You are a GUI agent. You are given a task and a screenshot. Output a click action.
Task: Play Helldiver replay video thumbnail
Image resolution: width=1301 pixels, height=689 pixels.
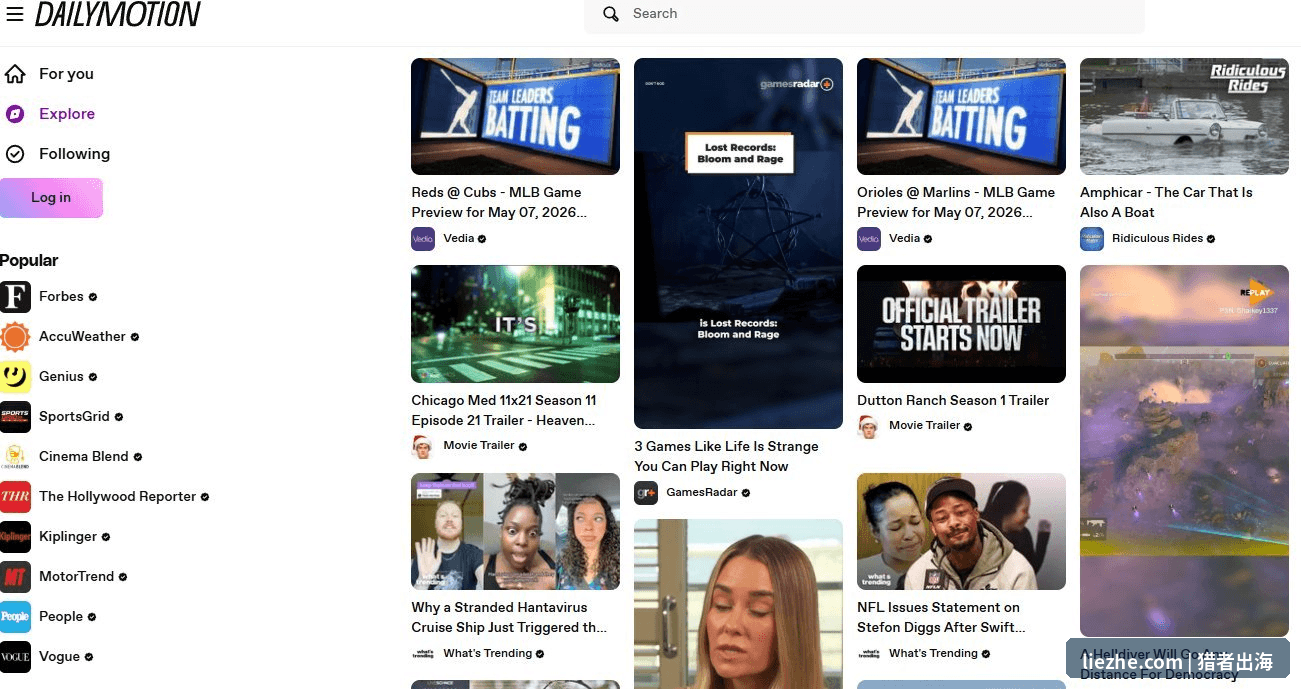pyautogui.click(x=1184, y=450)
